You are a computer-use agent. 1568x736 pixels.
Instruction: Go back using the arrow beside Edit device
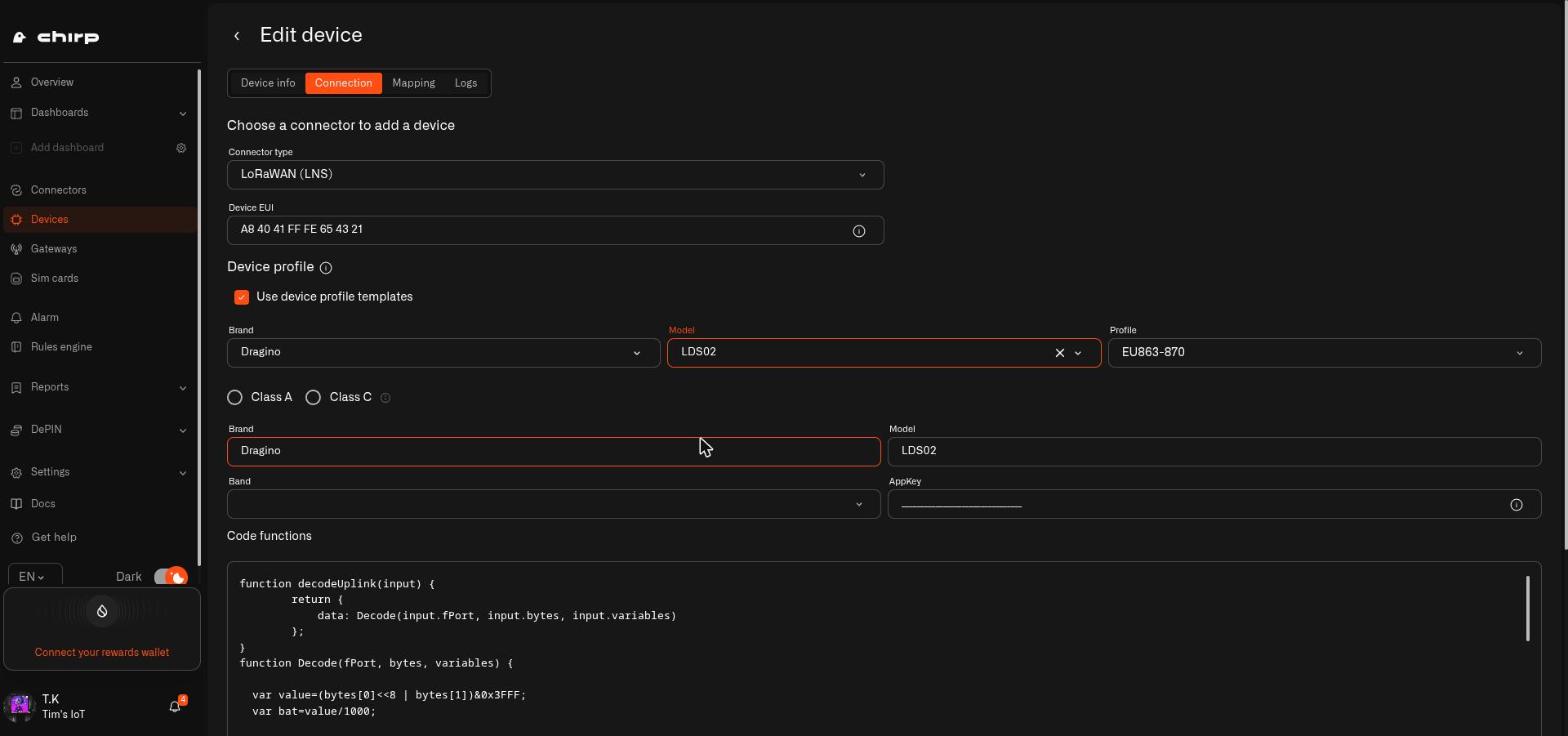pyautogui.click(x=237, y=36)
